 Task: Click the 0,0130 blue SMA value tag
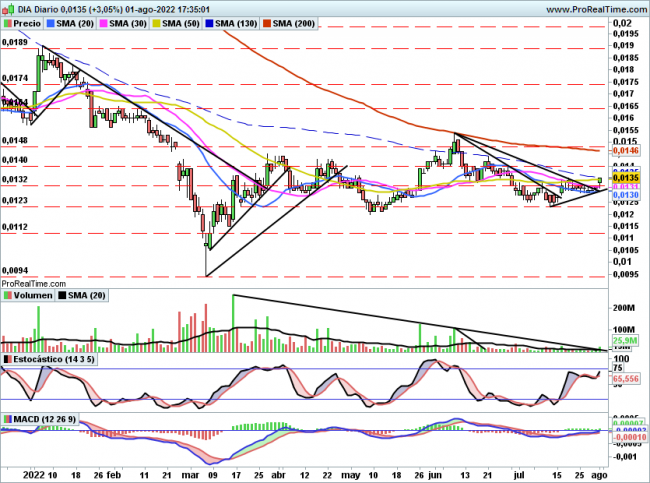tap(625, 194)
